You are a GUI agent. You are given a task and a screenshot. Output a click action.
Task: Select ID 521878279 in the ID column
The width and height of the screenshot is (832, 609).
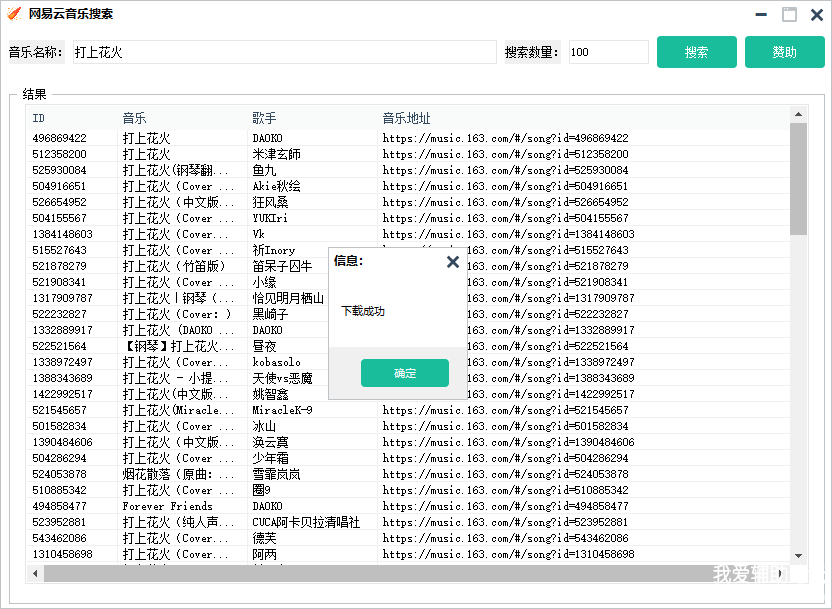point(59,266)
